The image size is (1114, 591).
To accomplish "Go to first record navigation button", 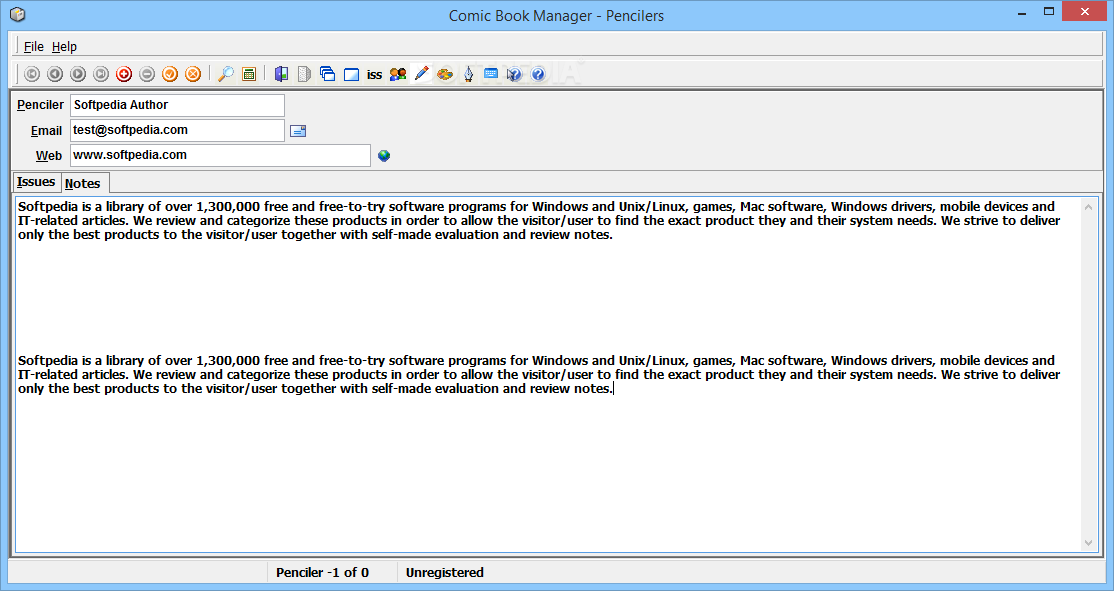I will point(31,74).
